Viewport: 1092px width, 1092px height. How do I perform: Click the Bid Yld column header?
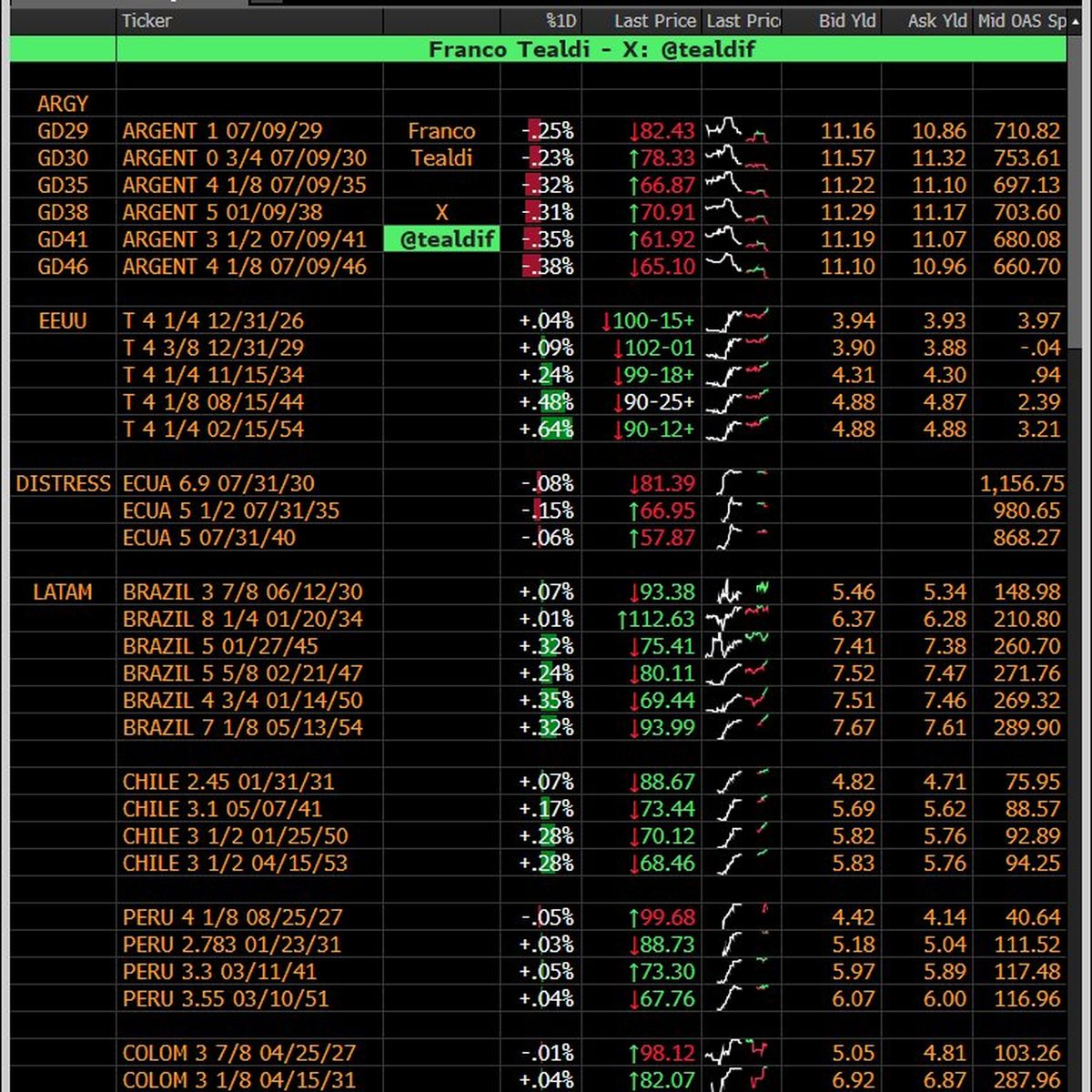click(846, 20)
